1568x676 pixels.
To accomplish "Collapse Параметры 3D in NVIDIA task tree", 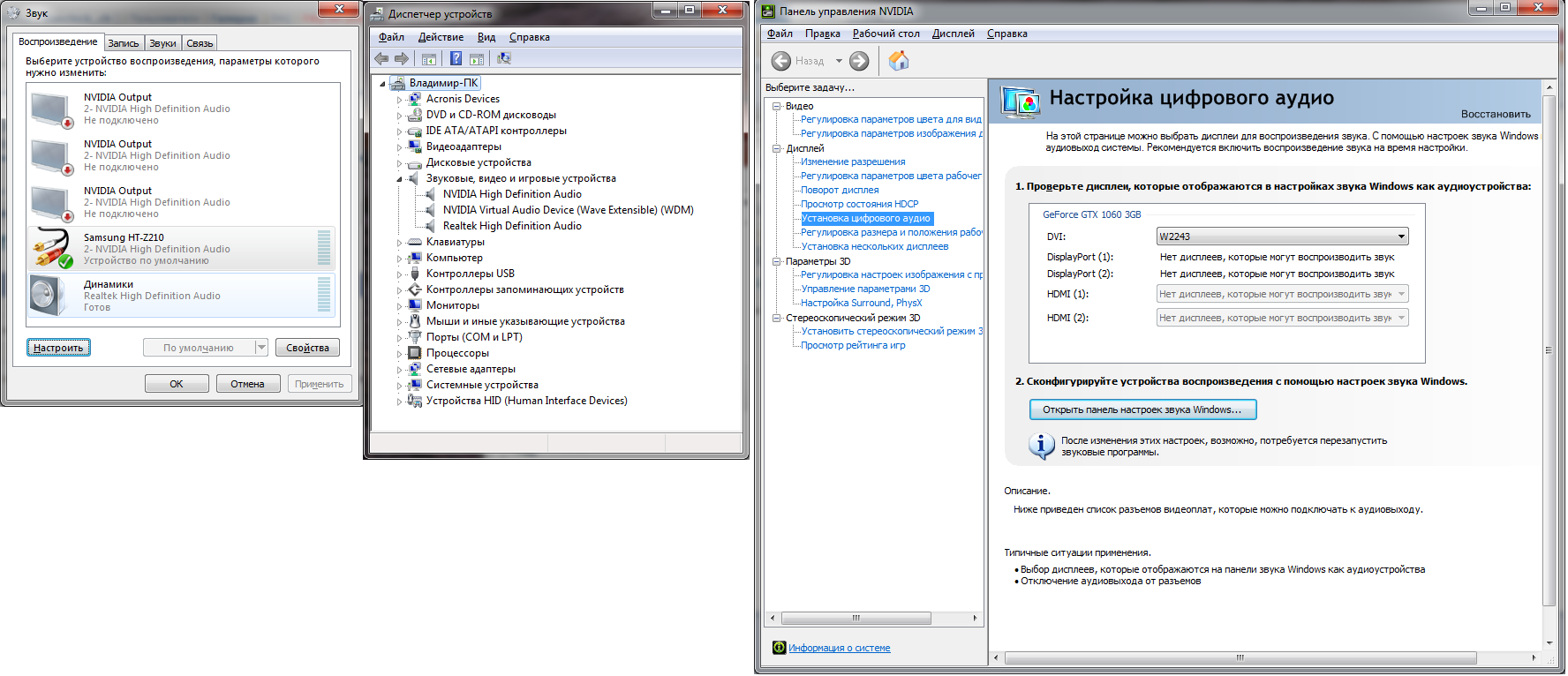I will coord(777,261).
